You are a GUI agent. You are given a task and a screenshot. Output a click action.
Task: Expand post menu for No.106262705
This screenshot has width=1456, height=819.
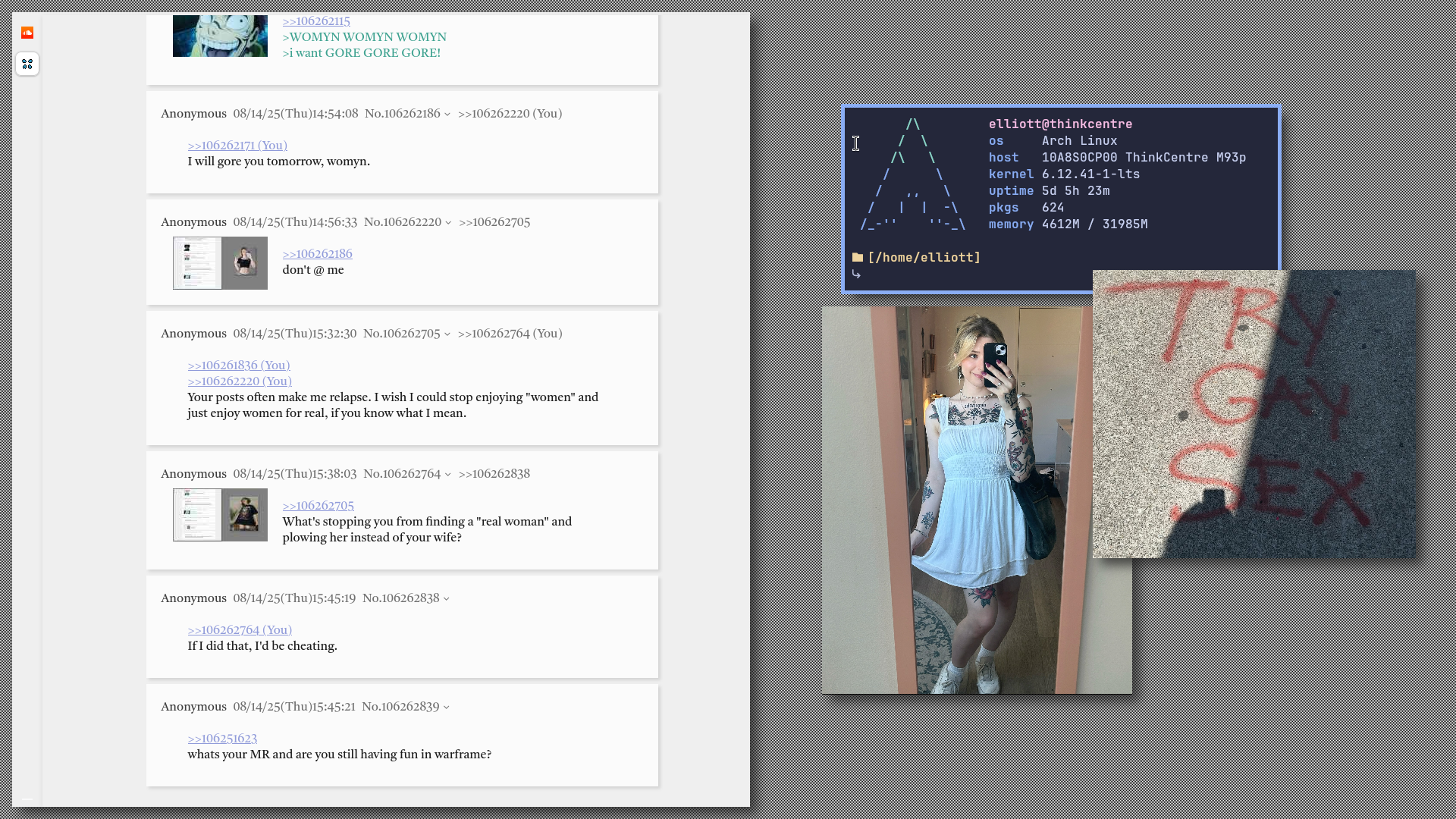[x=447, y=334]
